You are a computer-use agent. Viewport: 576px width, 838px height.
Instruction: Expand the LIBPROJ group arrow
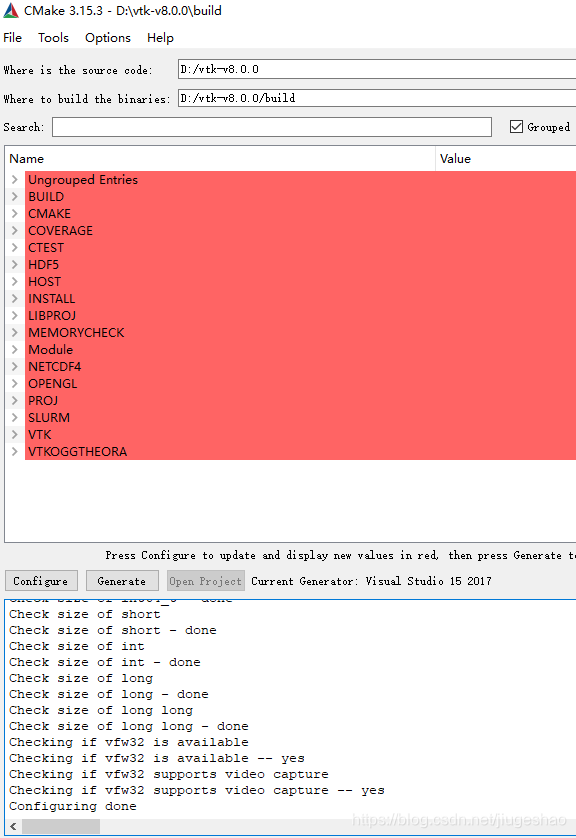click(15, 316)
